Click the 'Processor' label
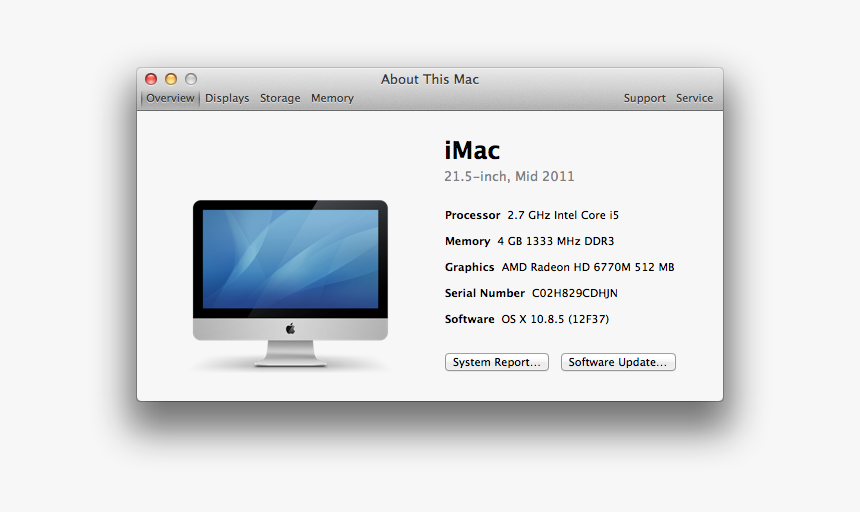860x512 pixels. 473,215
